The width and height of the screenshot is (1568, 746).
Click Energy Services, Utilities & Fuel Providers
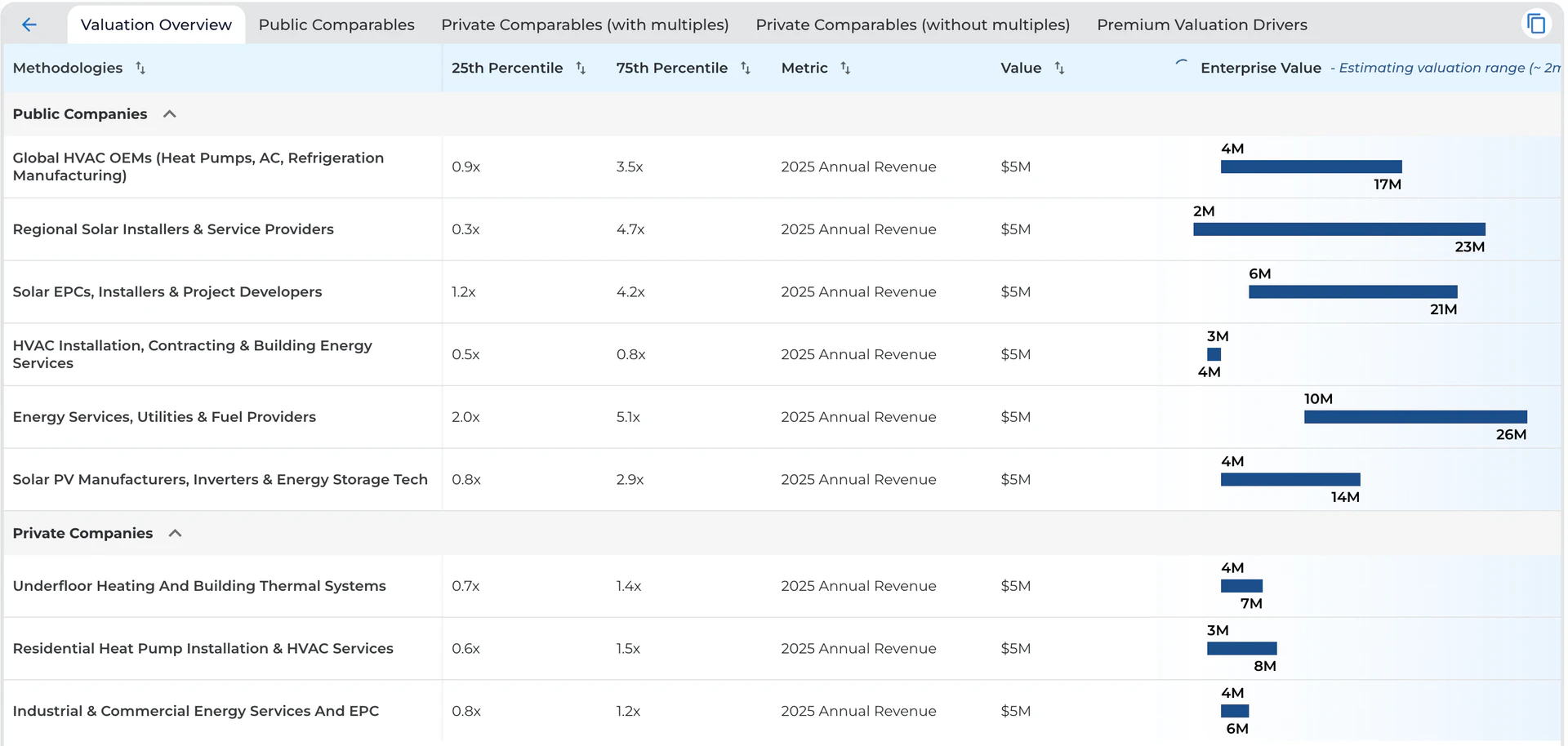pos(164,417)
